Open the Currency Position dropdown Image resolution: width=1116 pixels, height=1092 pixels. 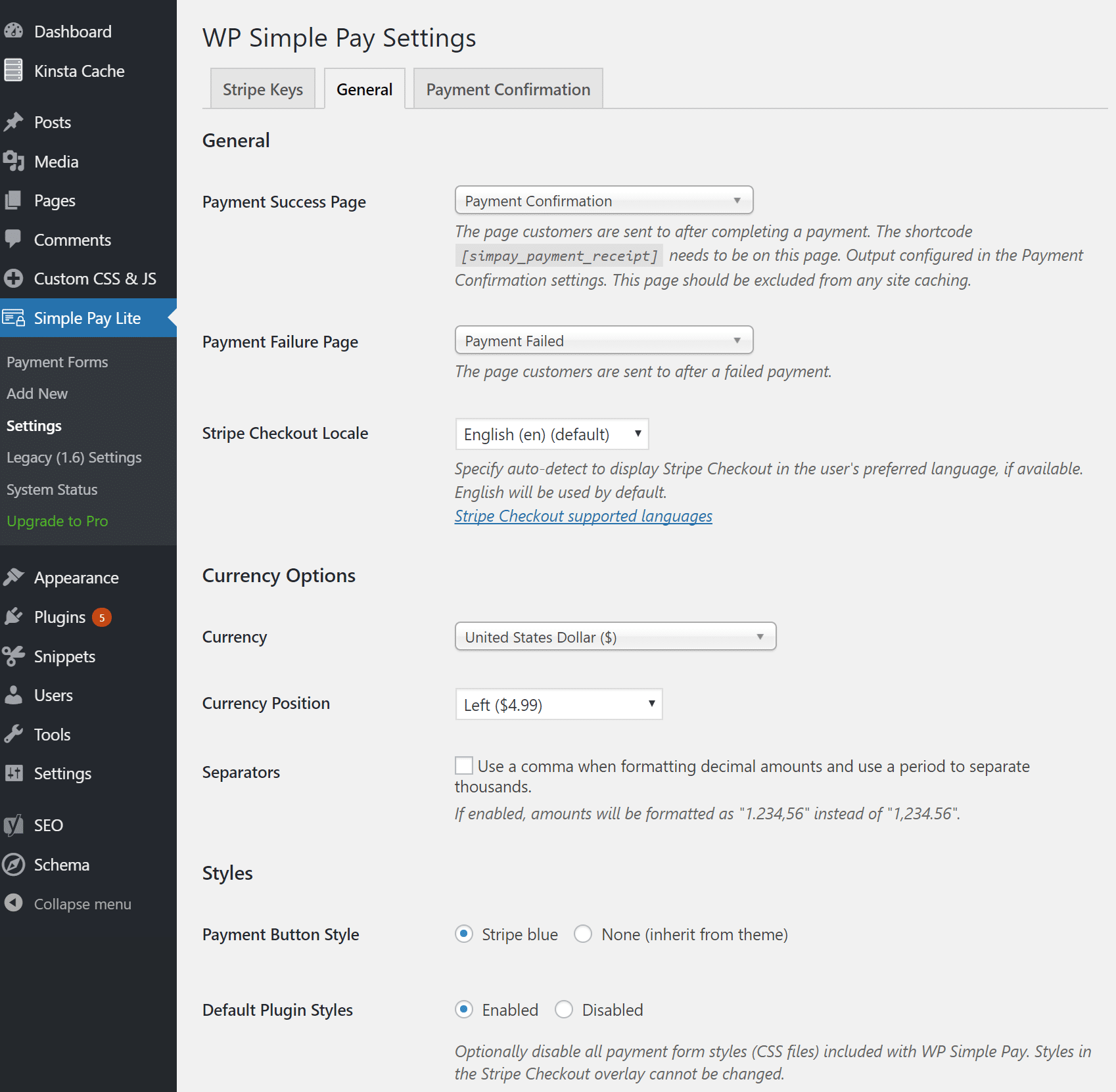558,704
